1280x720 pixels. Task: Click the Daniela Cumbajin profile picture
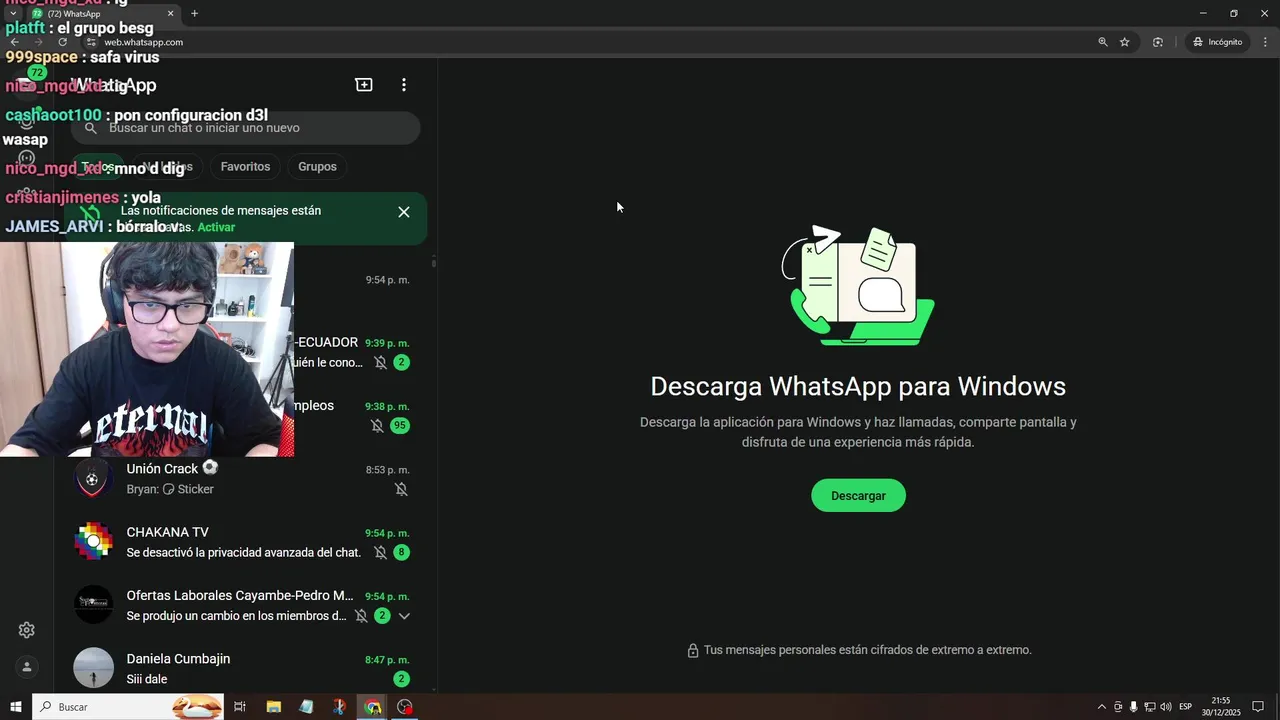click(94, 668)
